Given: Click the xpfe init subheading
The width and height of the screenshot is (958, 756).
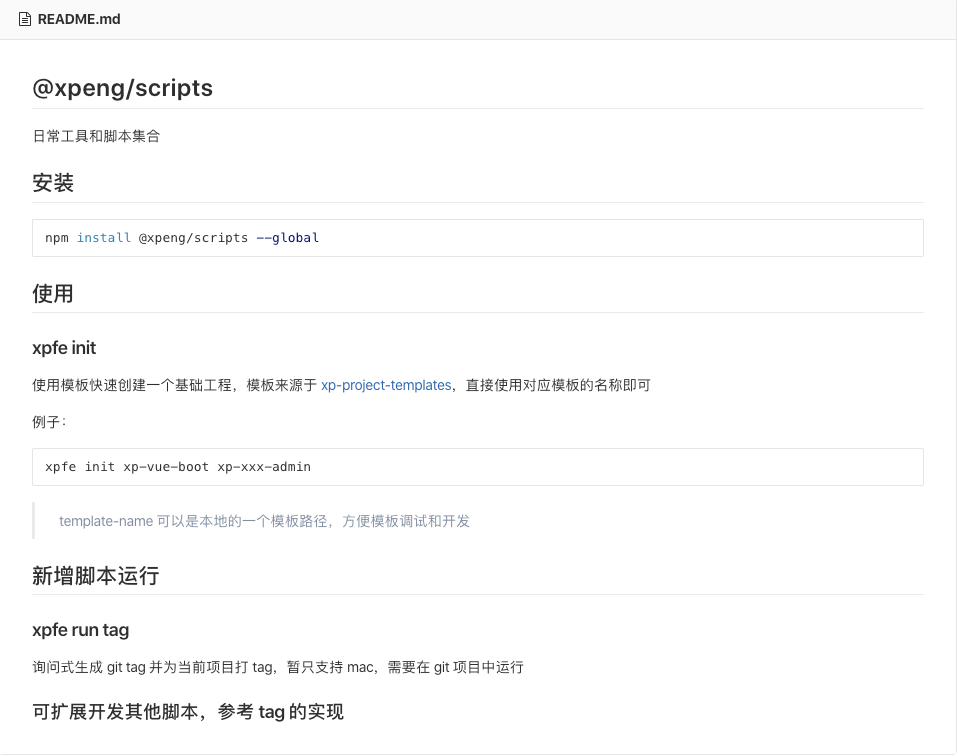Looking at the screenshot, I should [x=64, y=348].
